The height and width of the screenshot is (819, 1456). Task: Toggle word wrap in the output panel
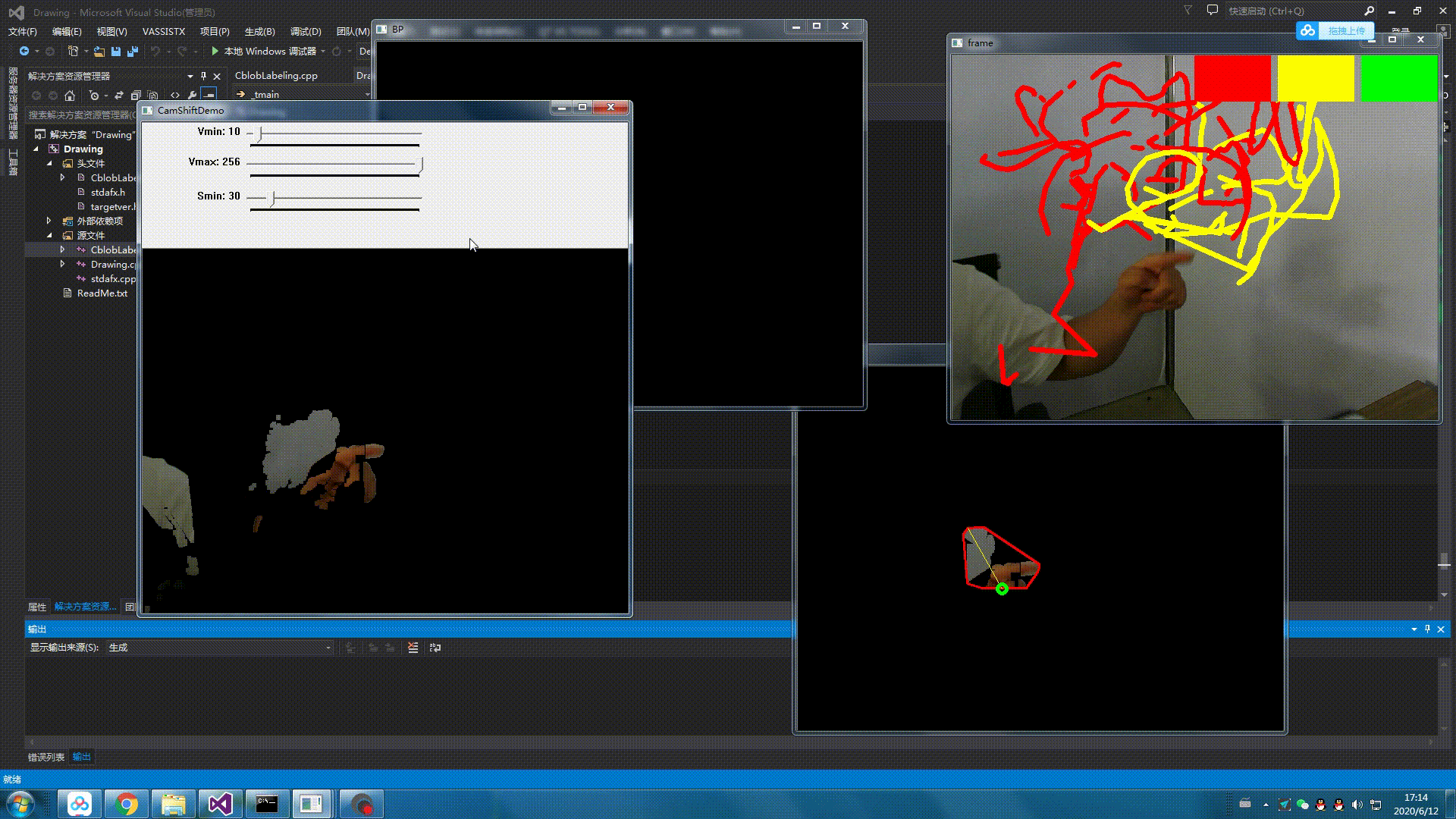click(435, 648)
